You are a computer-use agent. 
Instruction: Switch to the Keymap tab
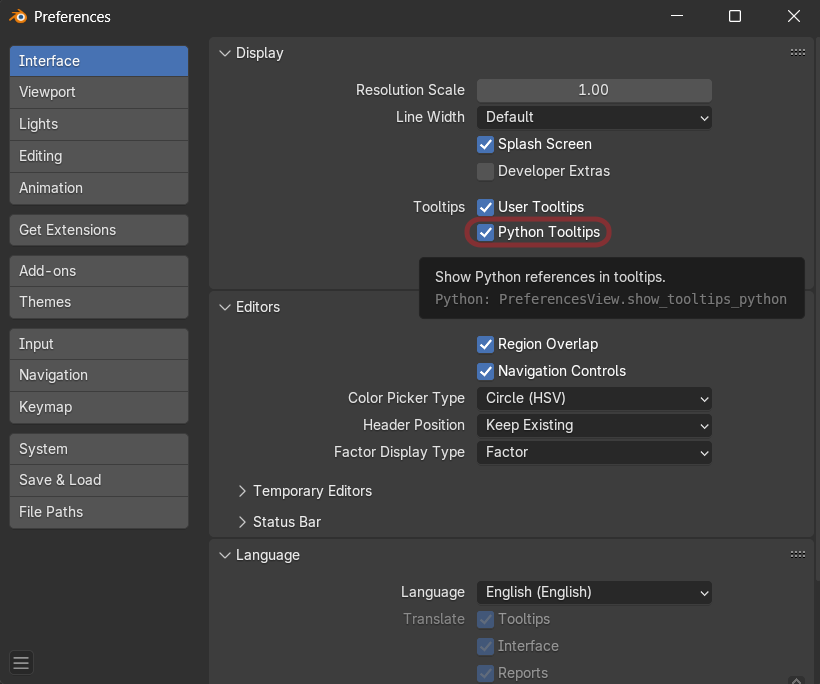tap(99, 407)
